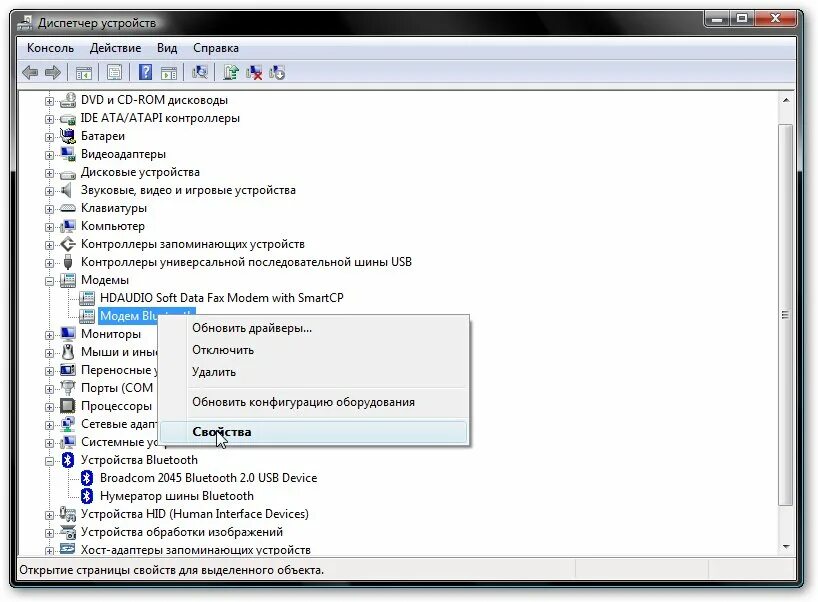Expand the Видеоадаптеры node
818x602 pixels.
[x=49, y=155]
